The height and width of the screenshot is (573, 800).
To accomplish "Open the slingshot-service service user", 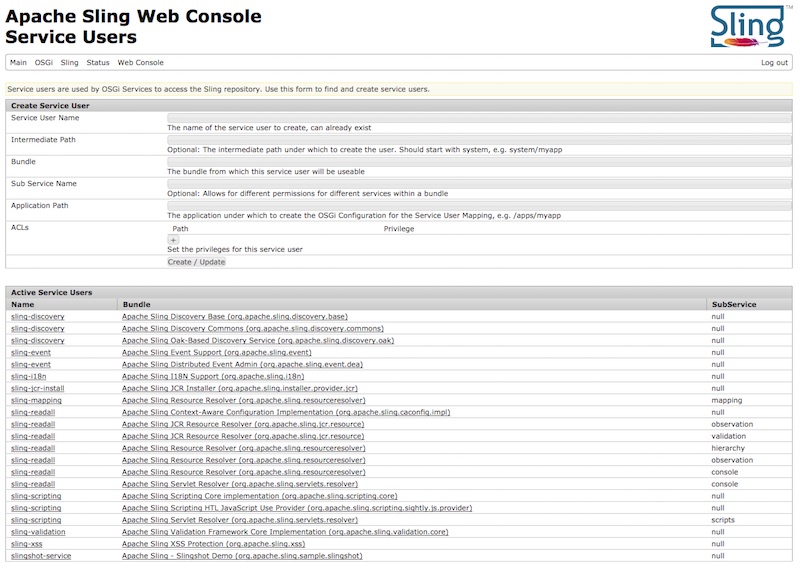I will (41, 556).
